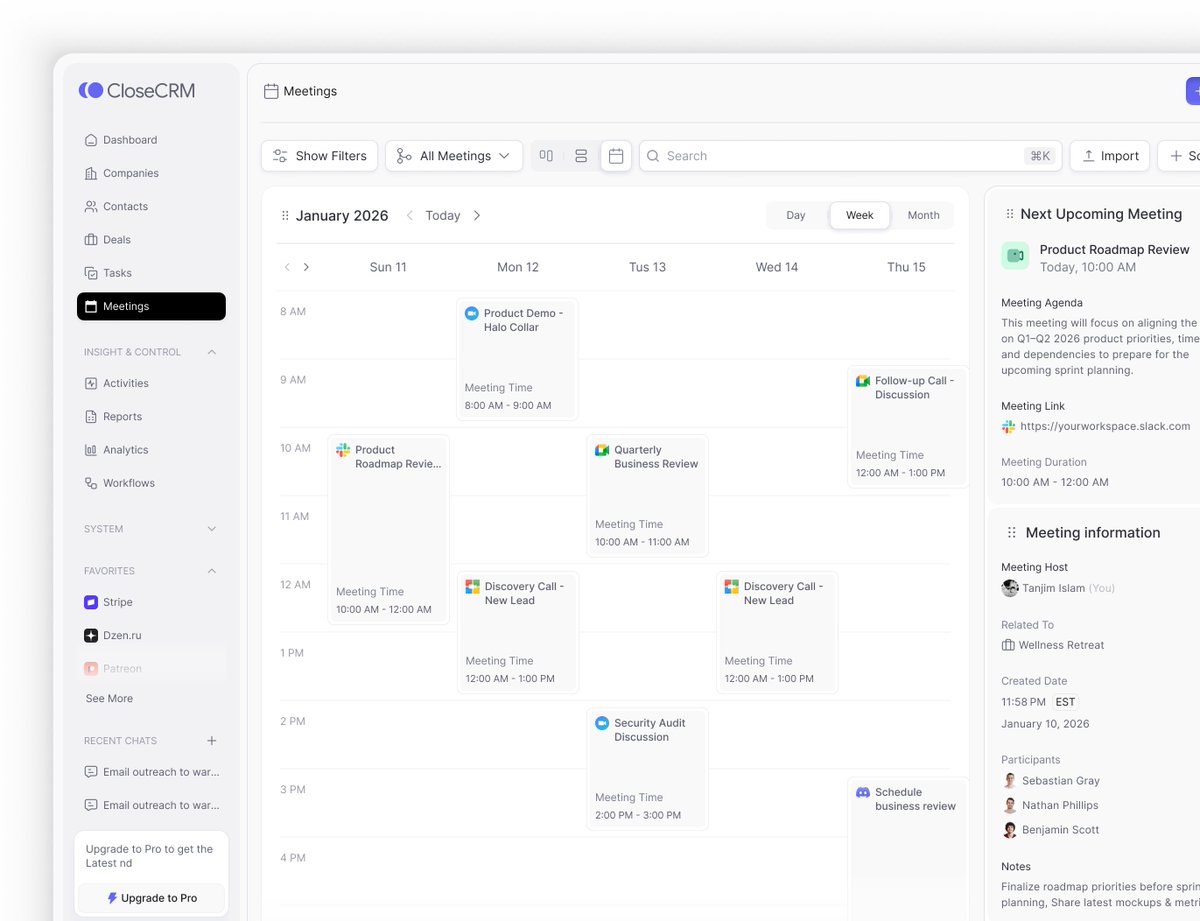Click the Google Meet icon on Follow-up Call card

click(863, 381)
